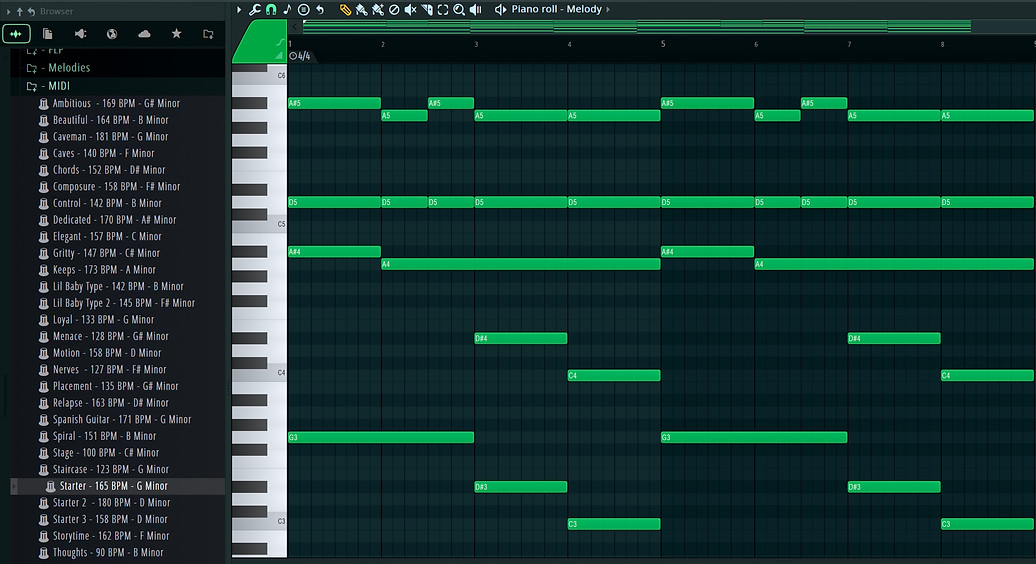Pick Chords - 152 BPM - D# Minor

(109, 170)
